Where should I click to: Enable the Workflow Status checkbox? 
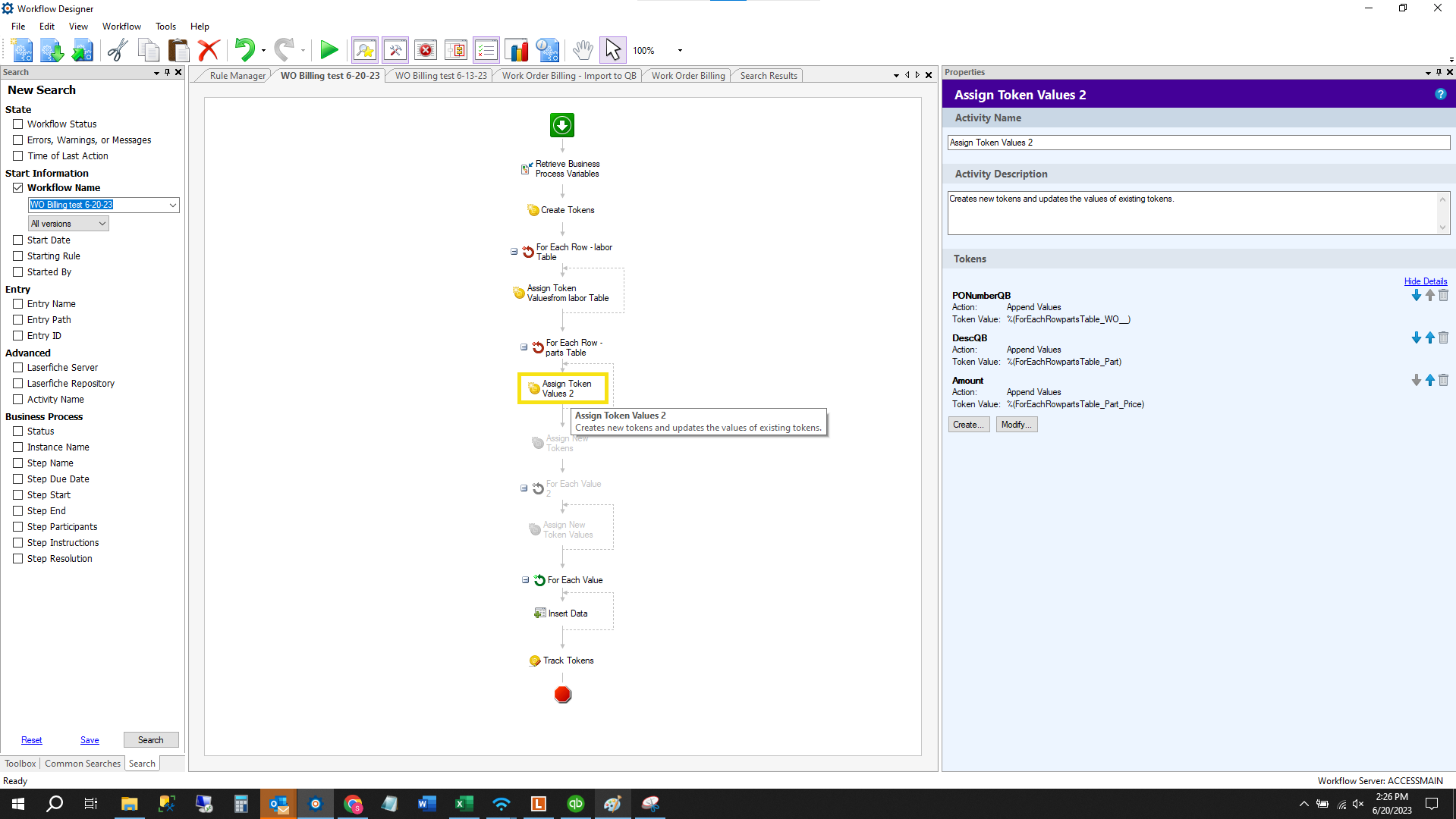(18, 124)
